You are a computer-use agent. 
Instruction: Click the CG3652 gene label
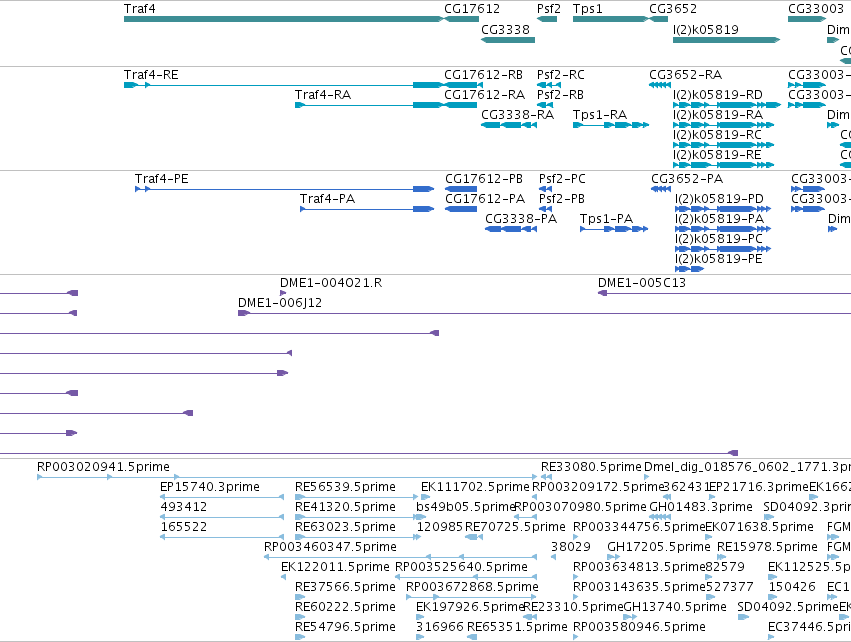pos(673,9)
